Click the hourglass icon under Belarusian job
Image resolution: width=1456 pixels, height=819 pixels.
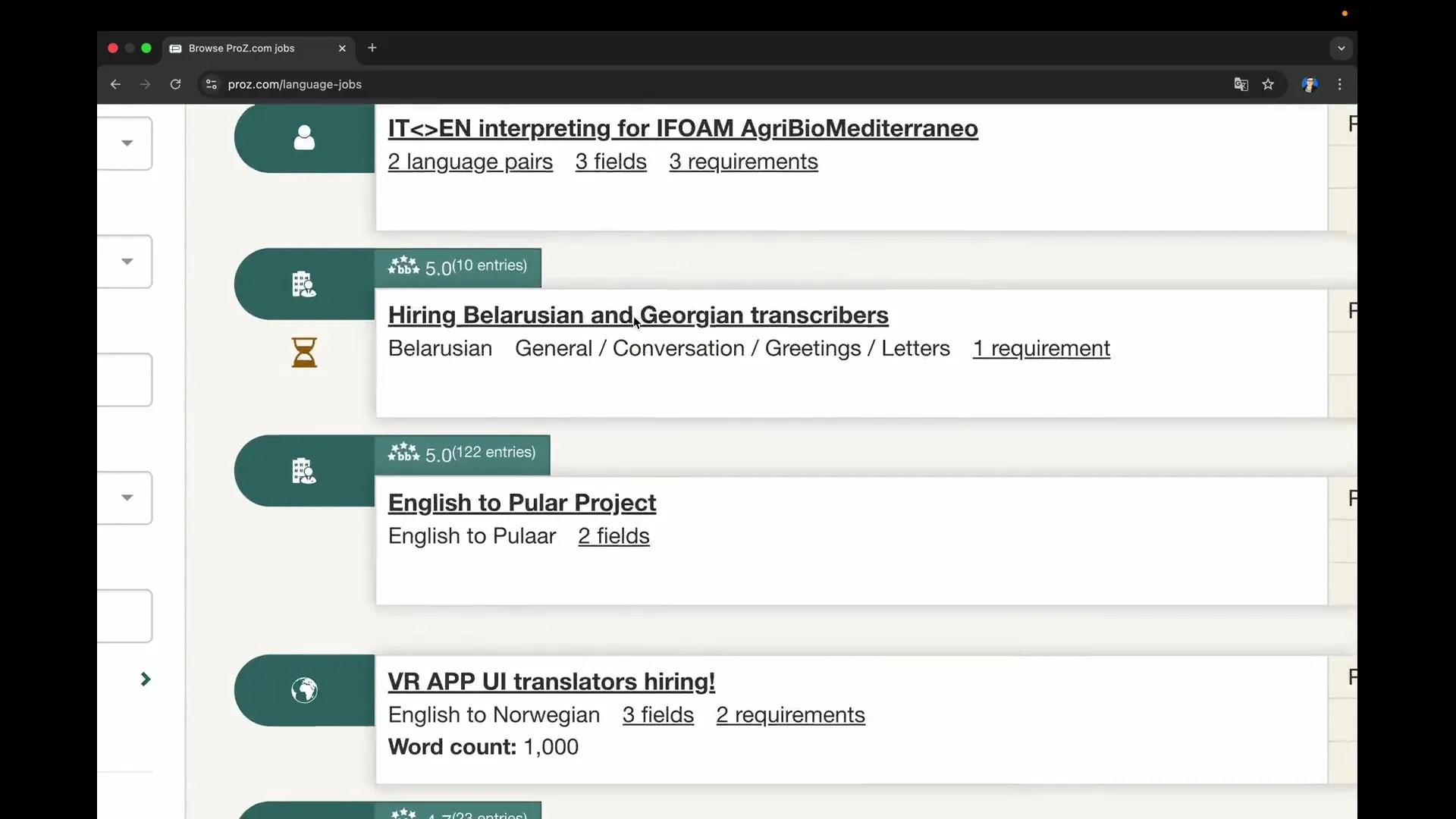[304, 353]
